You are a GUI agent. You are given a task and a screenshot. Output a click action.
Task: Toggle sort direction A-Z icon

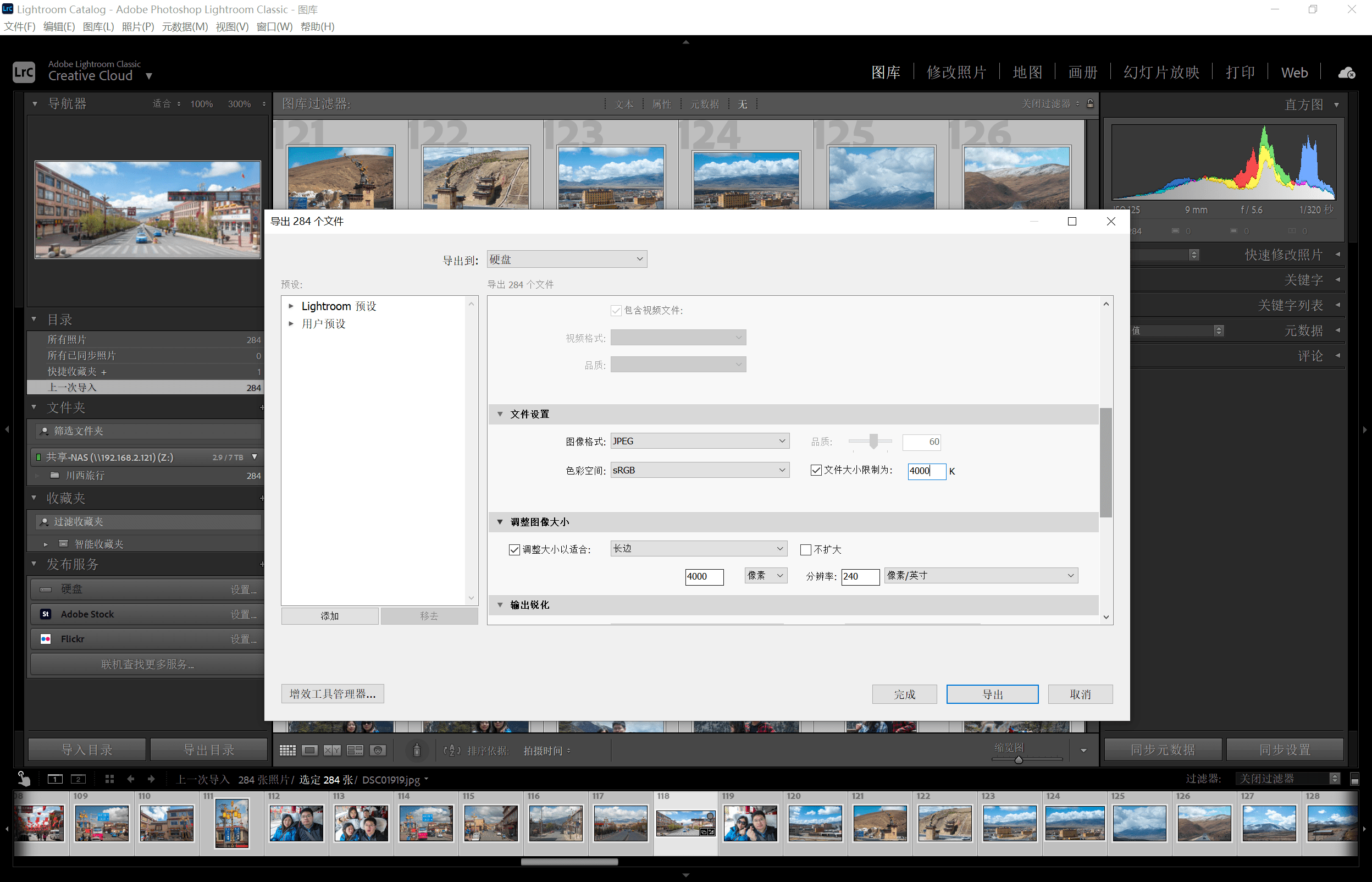[452, 750]
